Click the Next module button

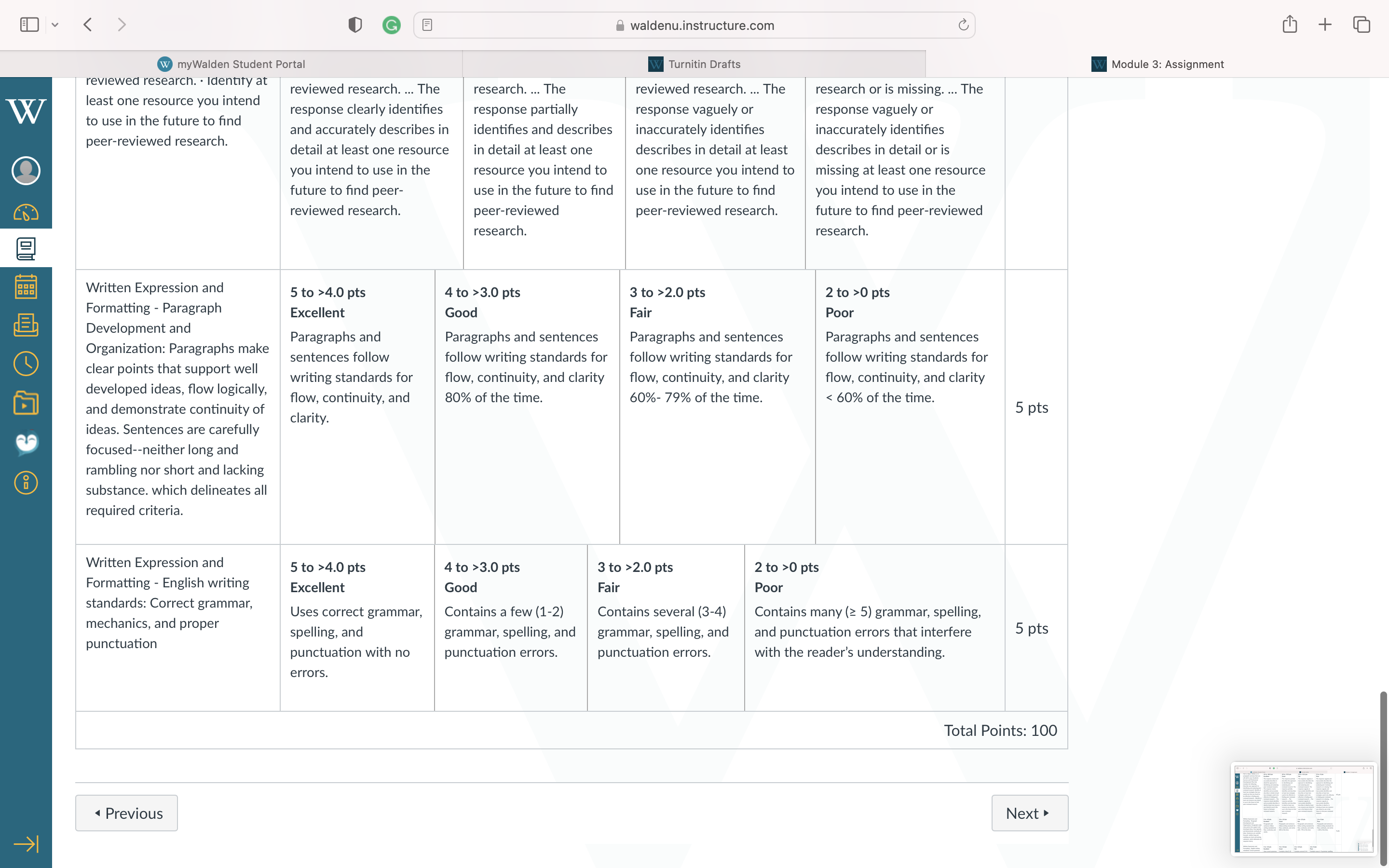click(1030, 813)
